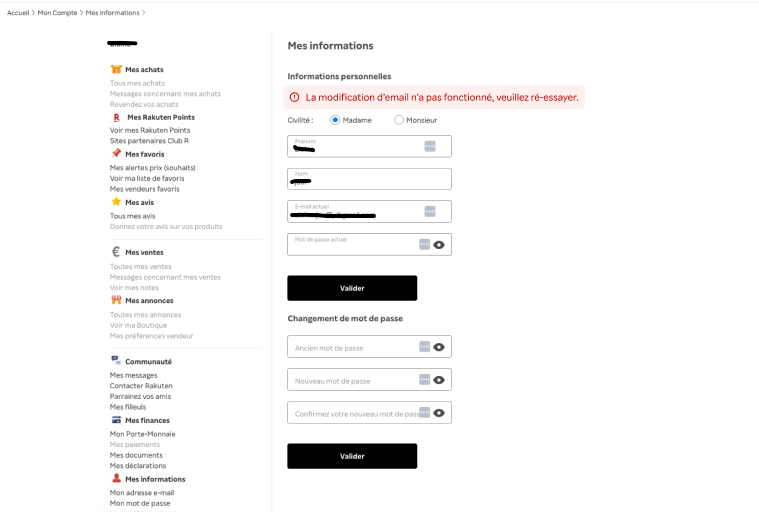This screenshot has width=759, height=512.
Task: Click the Rakuten Points R icon
Action: [x=116, y=117]
